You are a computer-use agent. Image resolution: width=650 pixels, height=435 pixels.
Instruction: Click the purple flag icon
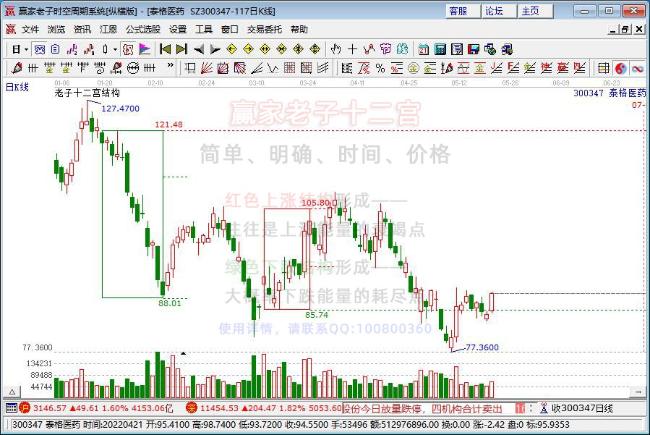coord(145,49)
